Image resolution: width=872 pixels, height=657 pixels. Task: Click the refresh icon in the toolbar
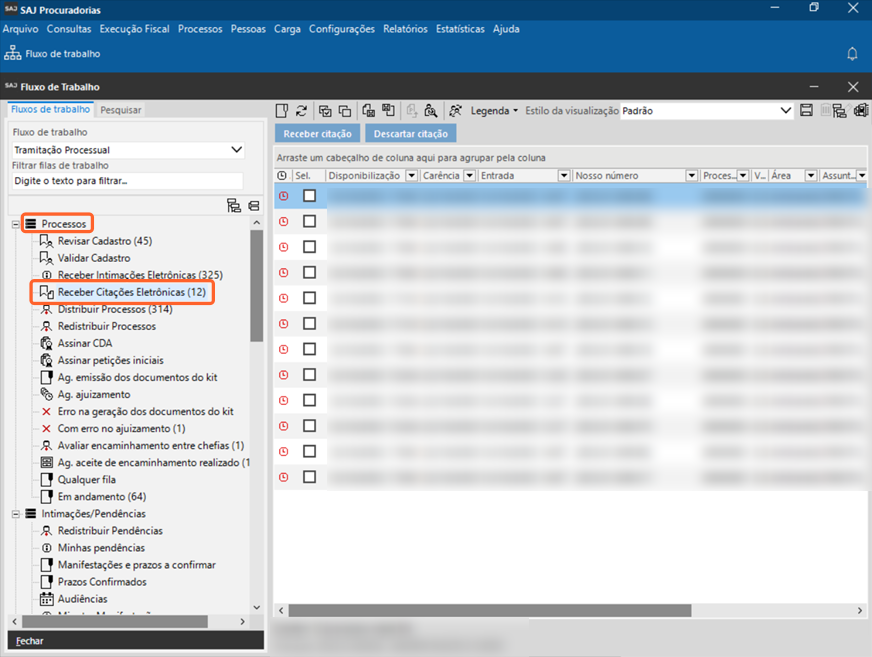tap(301, 111)
